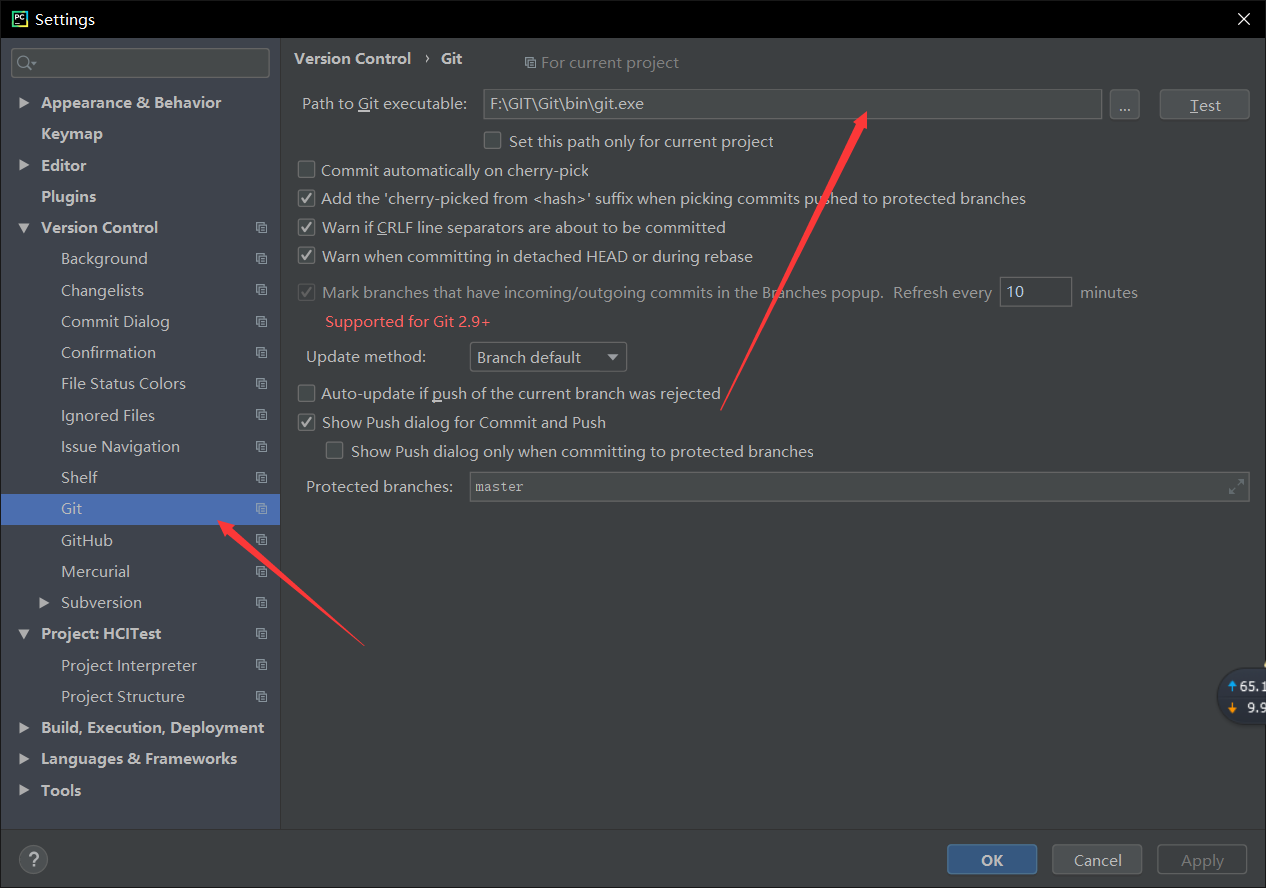Expand the Tools section
The width and height of the screenshot is (1266, 888).
point(24,790)
